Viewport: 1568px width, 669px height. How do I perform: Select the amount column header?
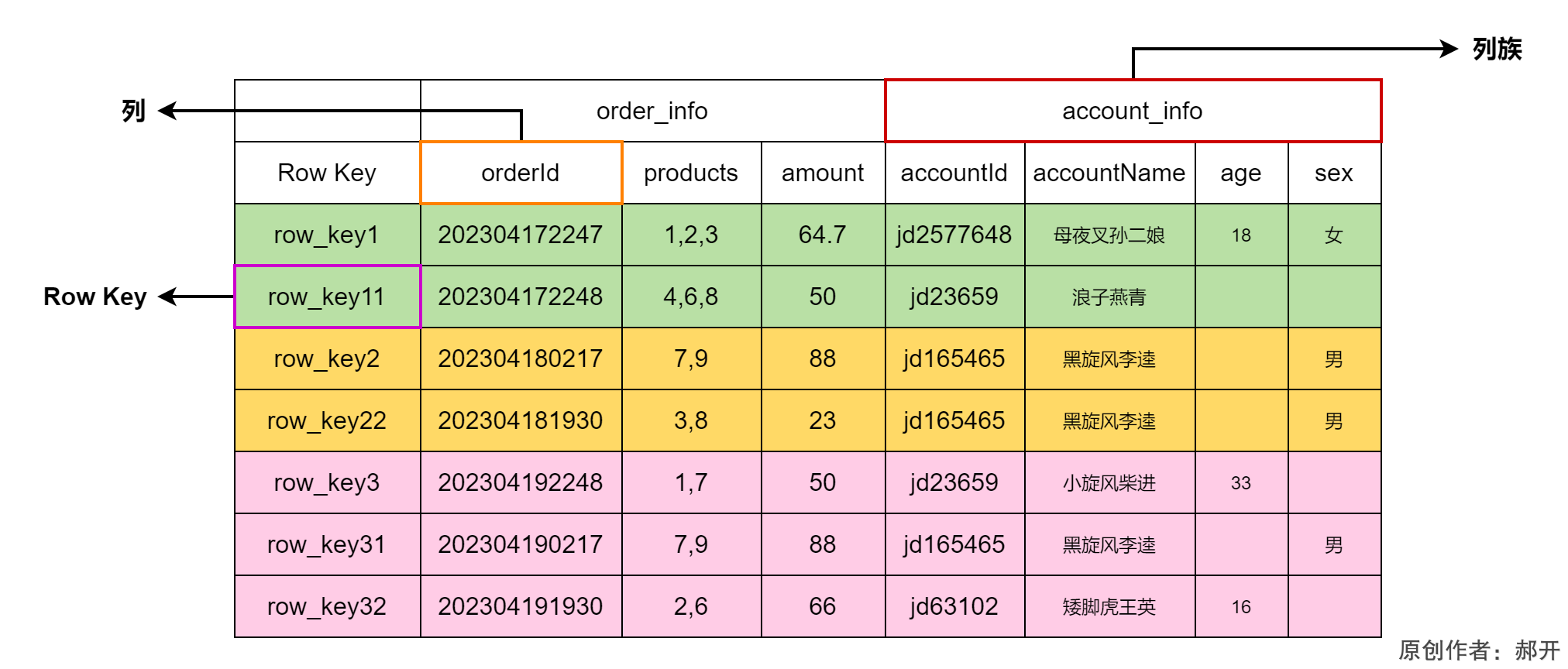pos(823,173)
